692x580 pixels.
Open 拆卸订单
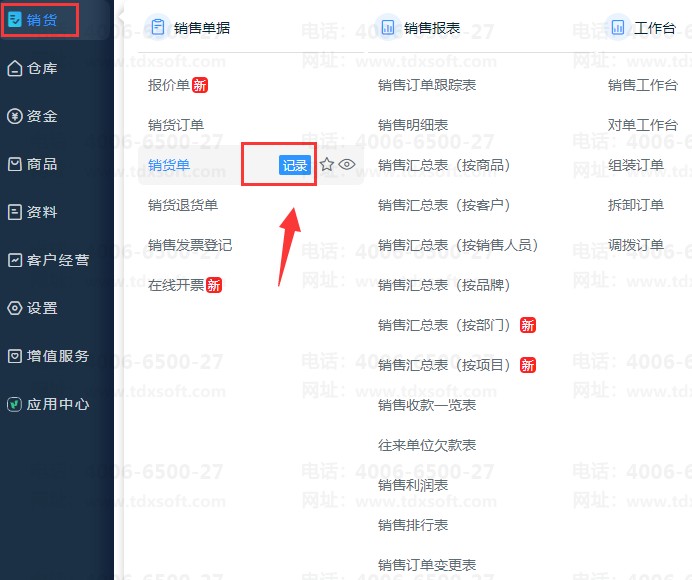[x=636, y=205]
